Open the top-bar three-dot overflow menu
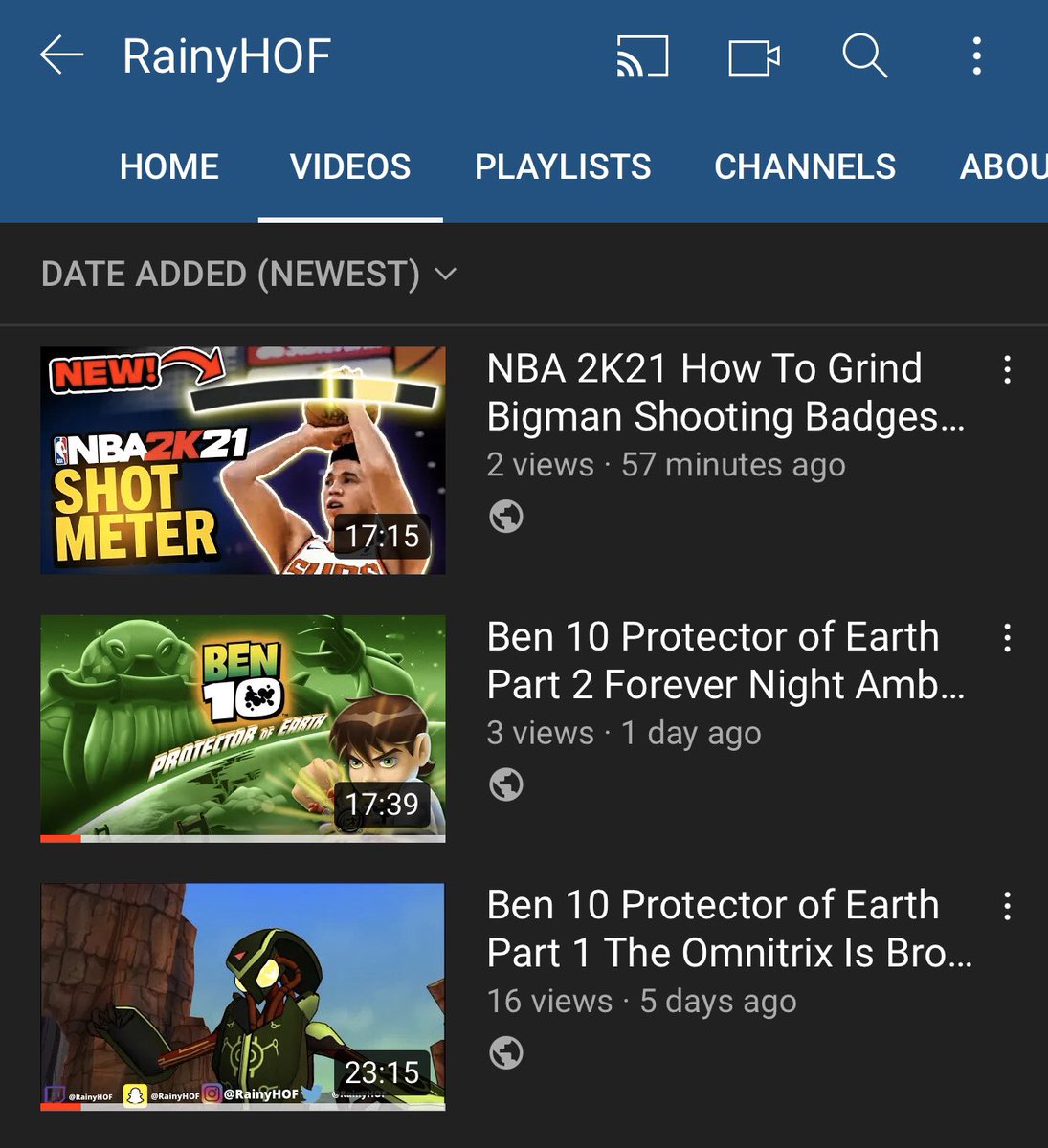This screenshot has width=1048, height=1148. [976, 55]
